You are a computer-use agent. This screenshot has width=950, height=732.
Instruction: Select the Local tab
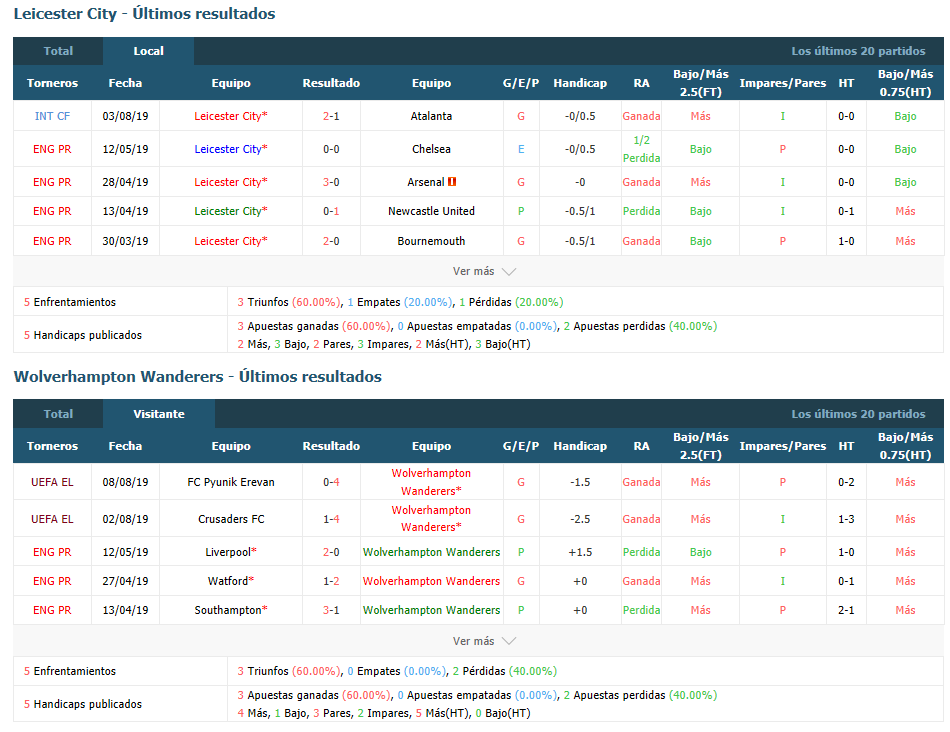pos(148,51)
